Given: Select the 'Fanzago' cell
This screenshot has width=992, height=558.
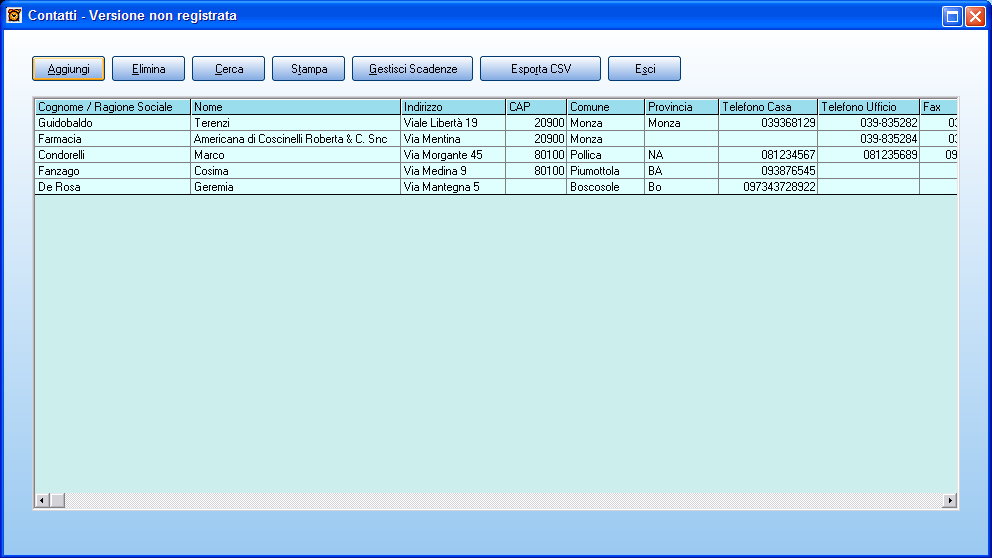Looking at the screenshot, I should click(x=113, y=171).
